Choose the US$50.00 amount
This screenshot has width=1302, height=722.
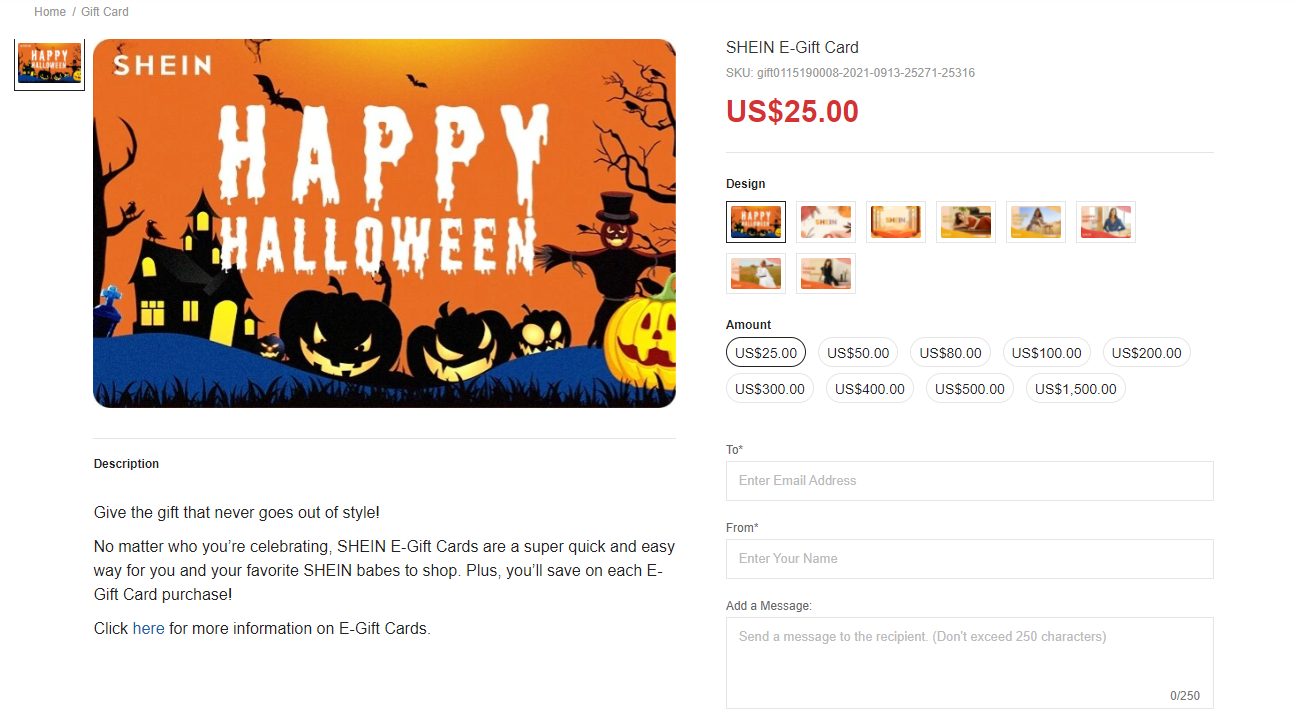pyautogui.click(x=858, y=353)
